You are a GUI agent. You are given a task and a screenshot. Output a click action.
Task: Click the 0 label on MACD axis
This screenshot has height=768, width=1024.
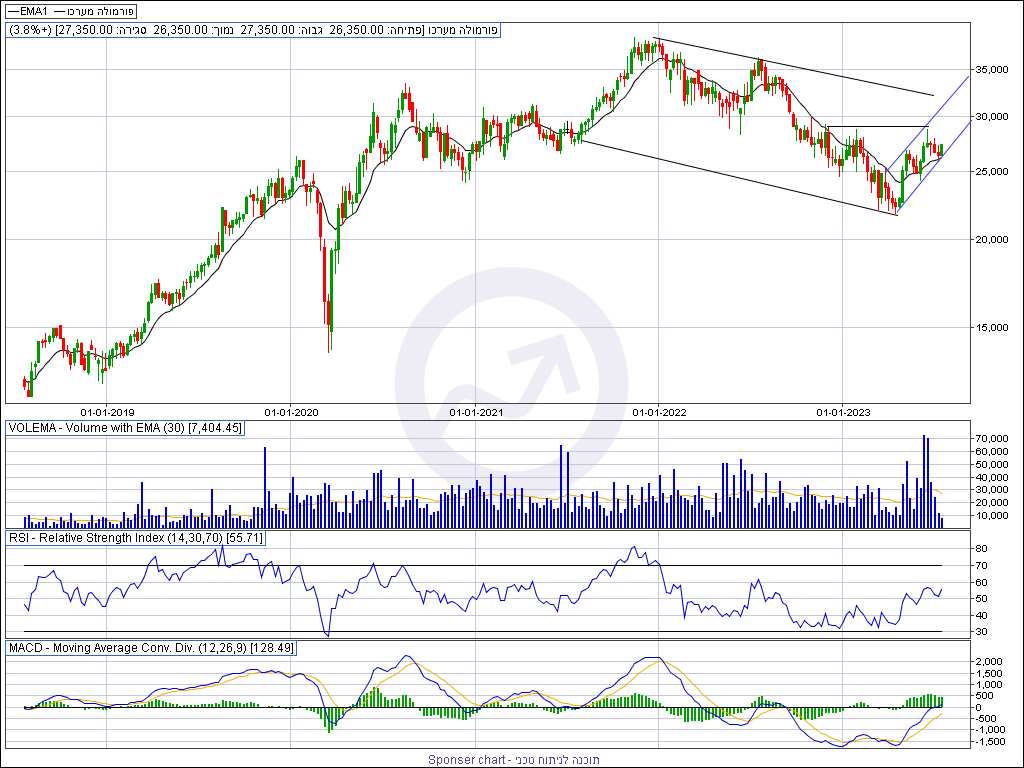point(978,707)
